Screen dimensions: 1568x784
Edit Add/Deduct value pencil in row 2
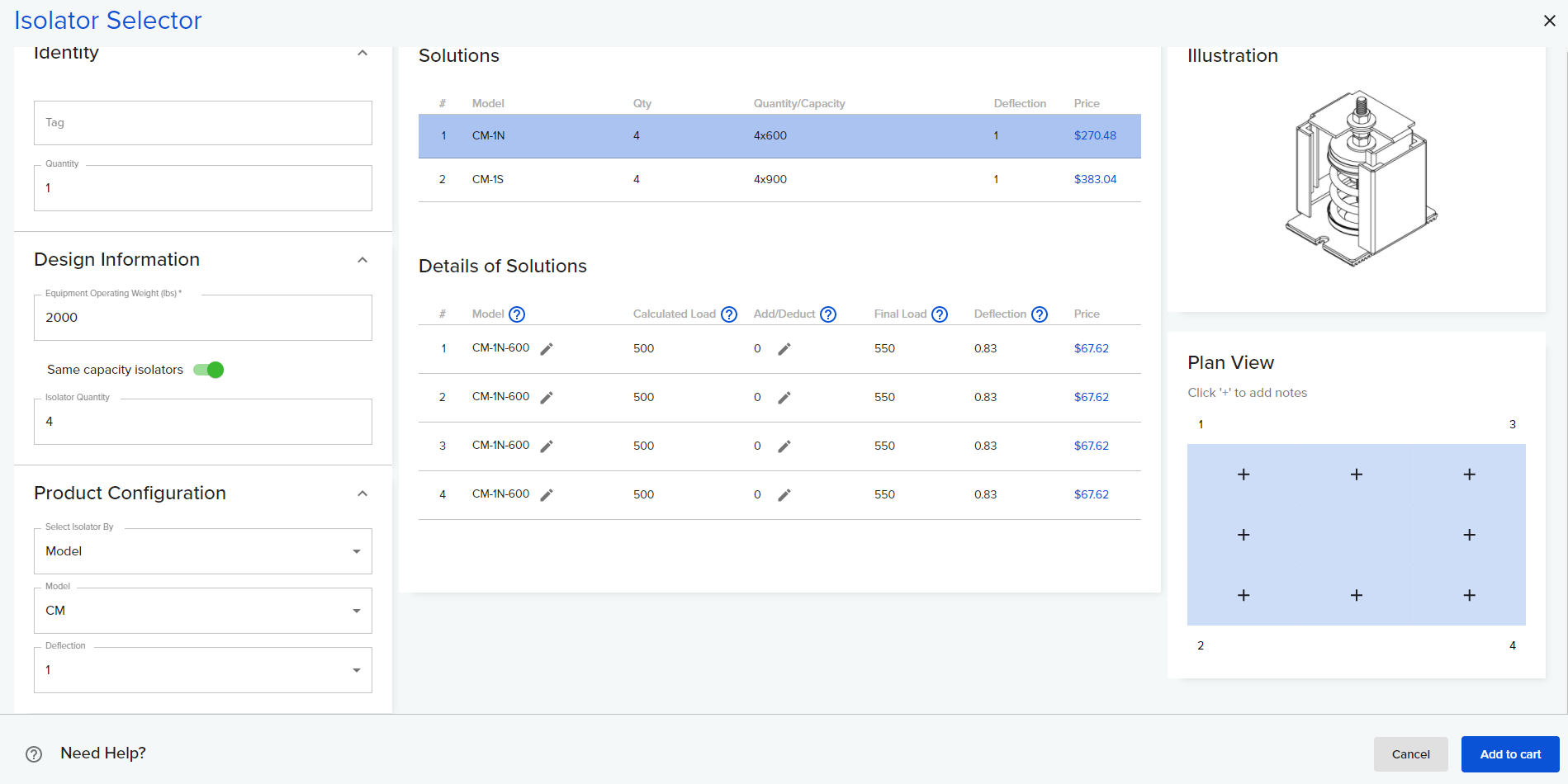(x=784, y=398)
